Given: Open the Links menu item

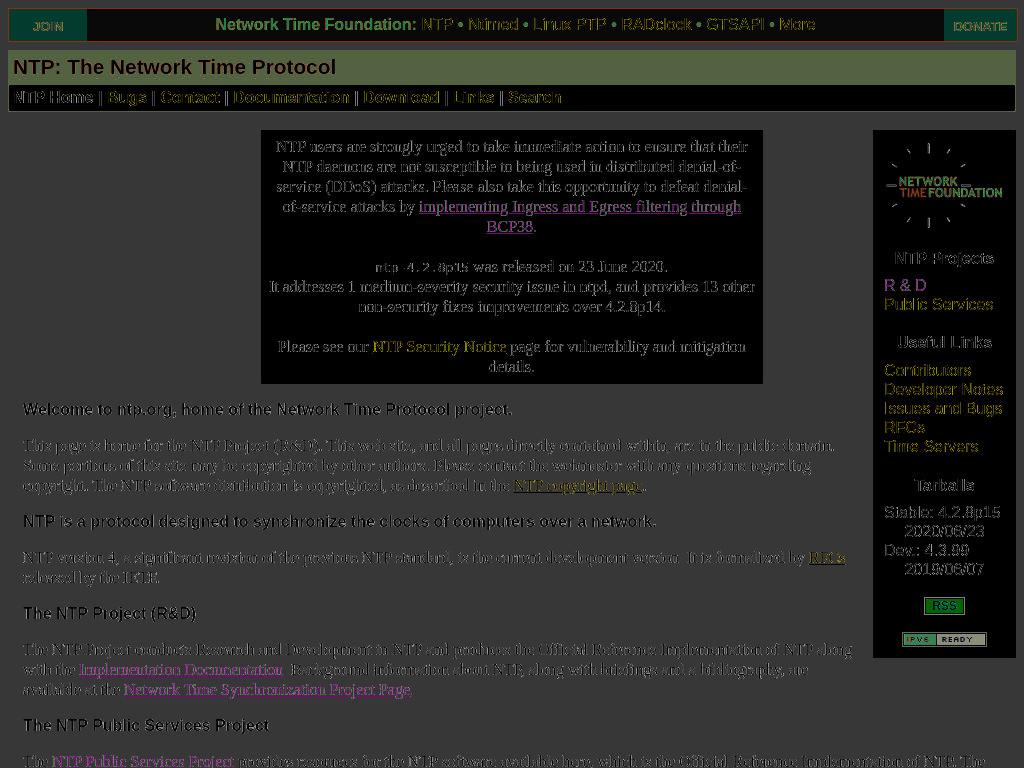Looking at the screenshot, I should pyautogui.click(x=474, y=97).
